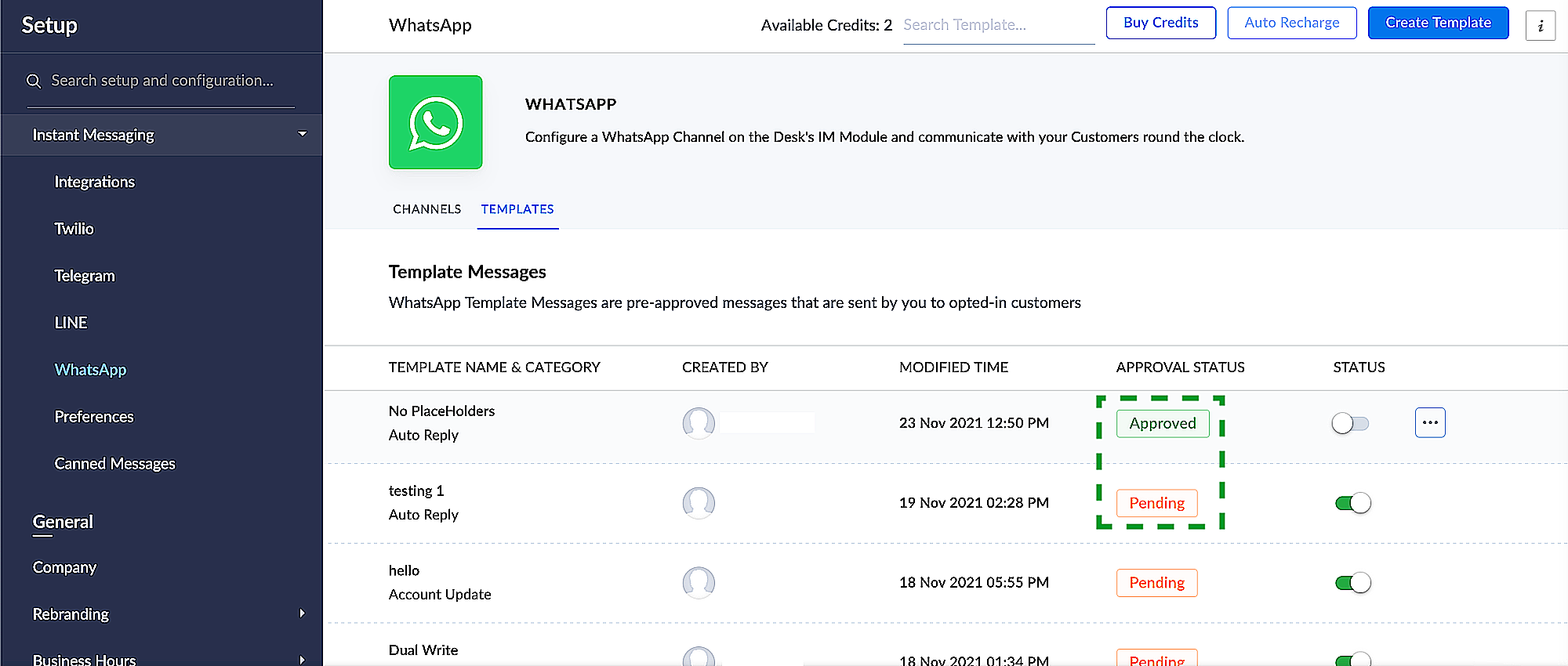Click the Pending badge for testing 1
This screenshot has height=666, width=1568.
coord(1157,503)
